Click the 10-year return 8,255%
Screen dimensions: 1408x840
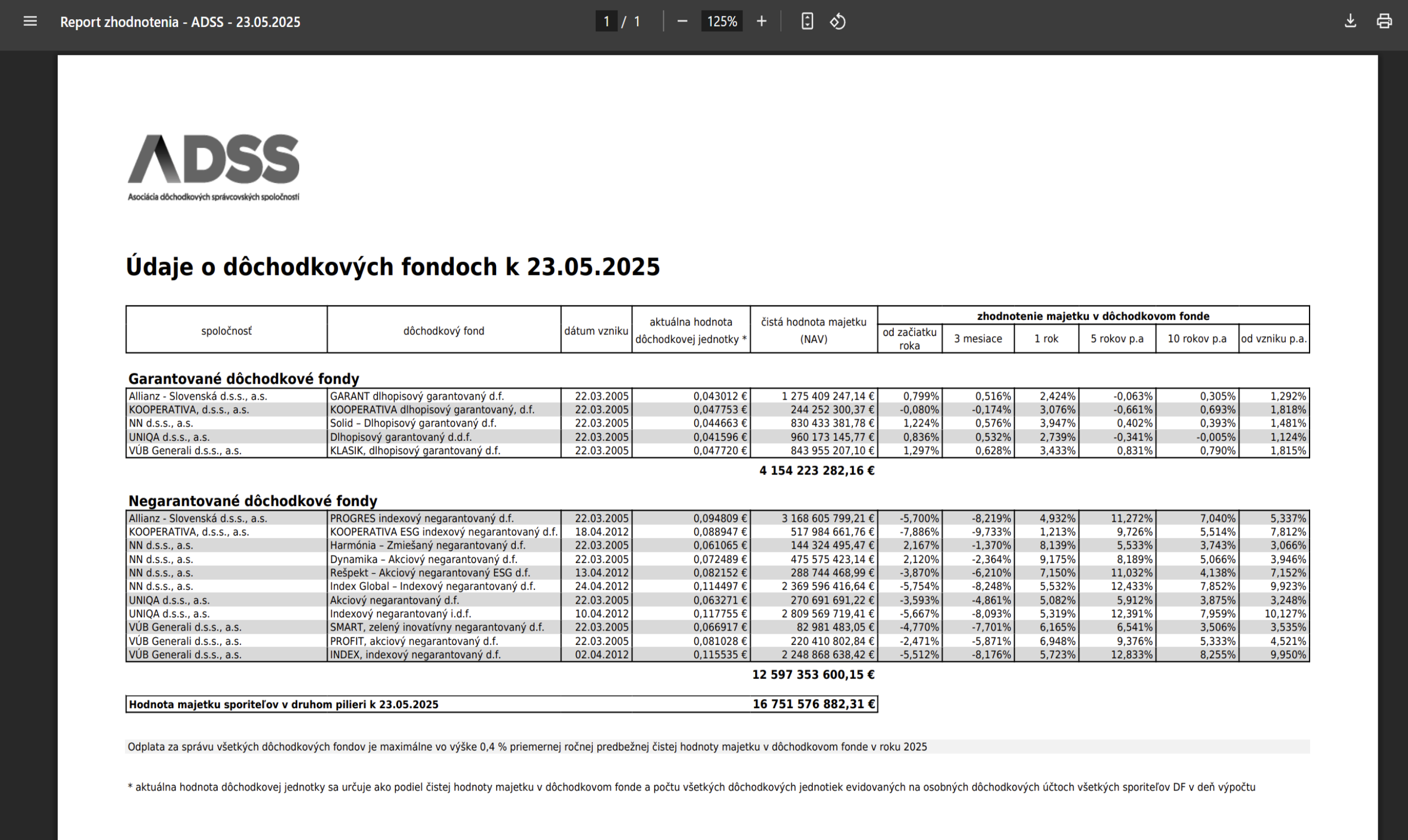[1218, 655]
